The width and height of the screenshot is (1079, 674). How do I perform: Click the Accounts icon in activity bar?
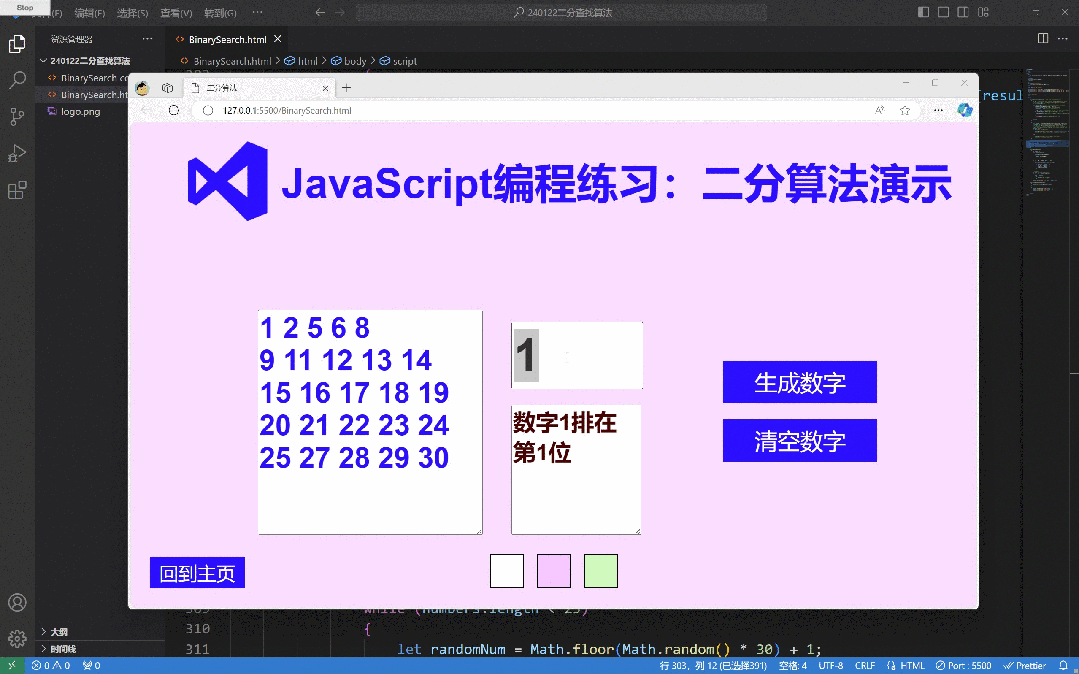pos(17,602)
